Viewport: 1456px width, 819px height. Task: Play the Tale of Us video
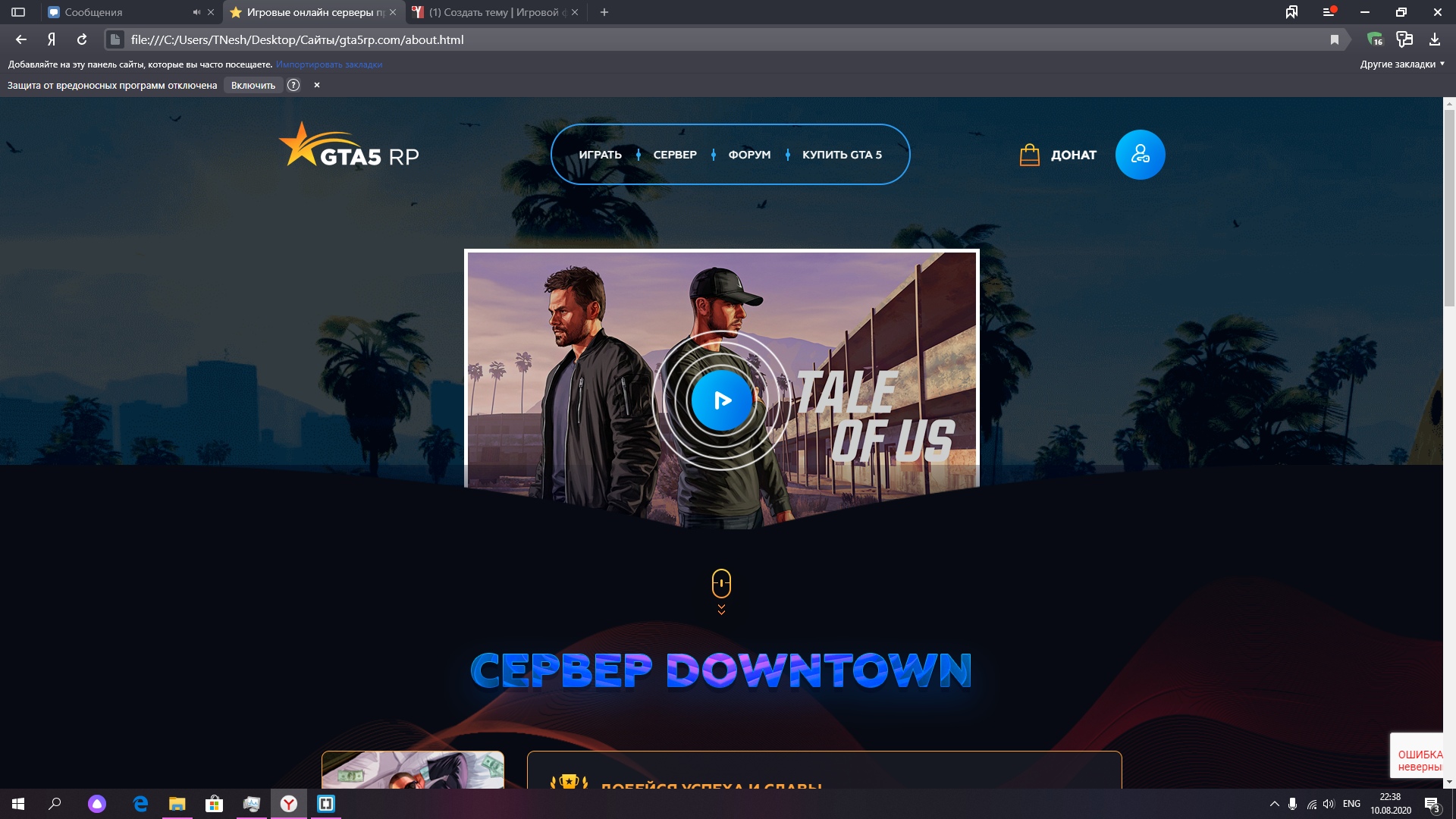721,400
